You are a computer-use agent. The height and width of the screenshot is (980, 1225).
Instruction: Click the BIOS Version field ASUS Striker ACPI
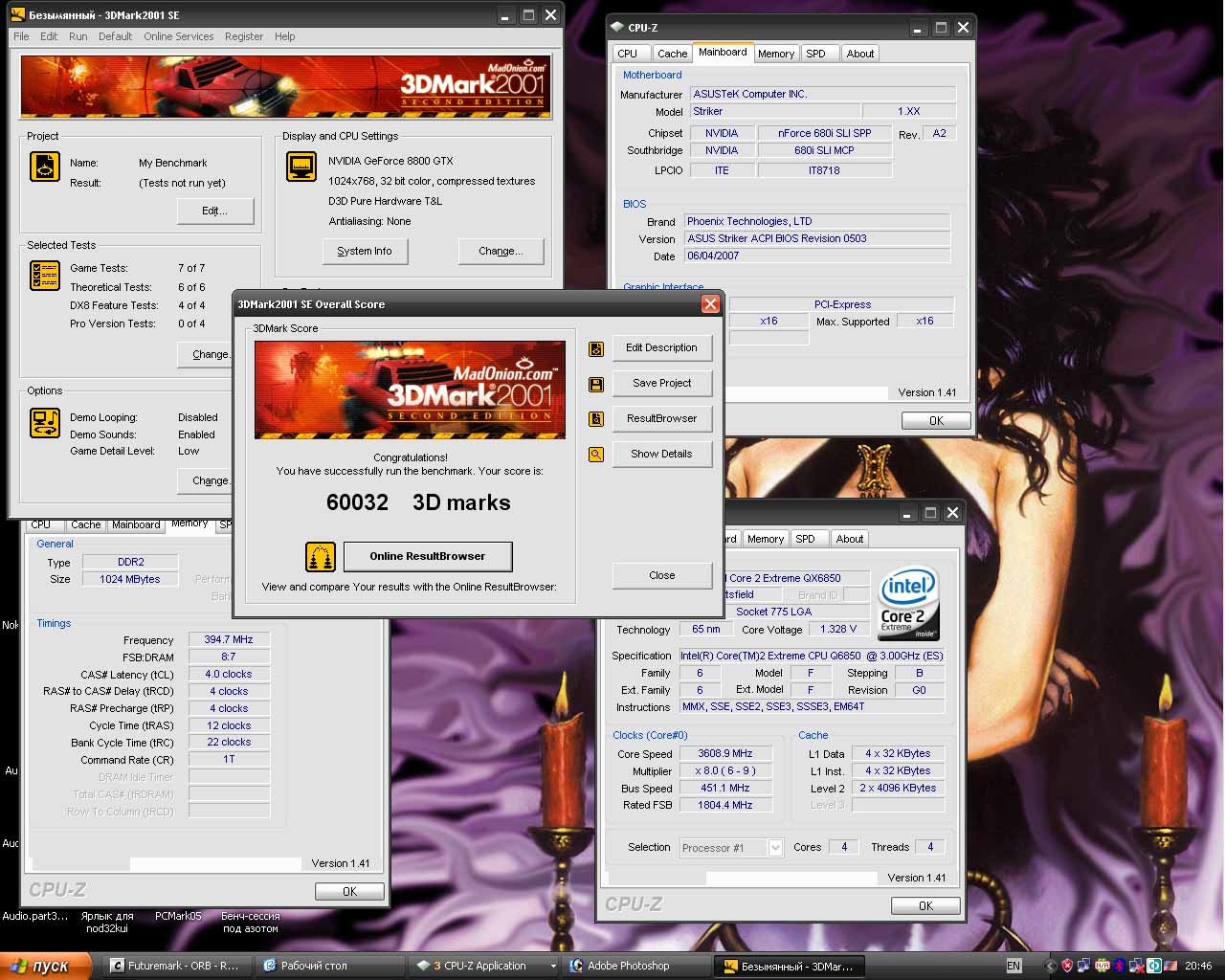click(x=817, y=239)
